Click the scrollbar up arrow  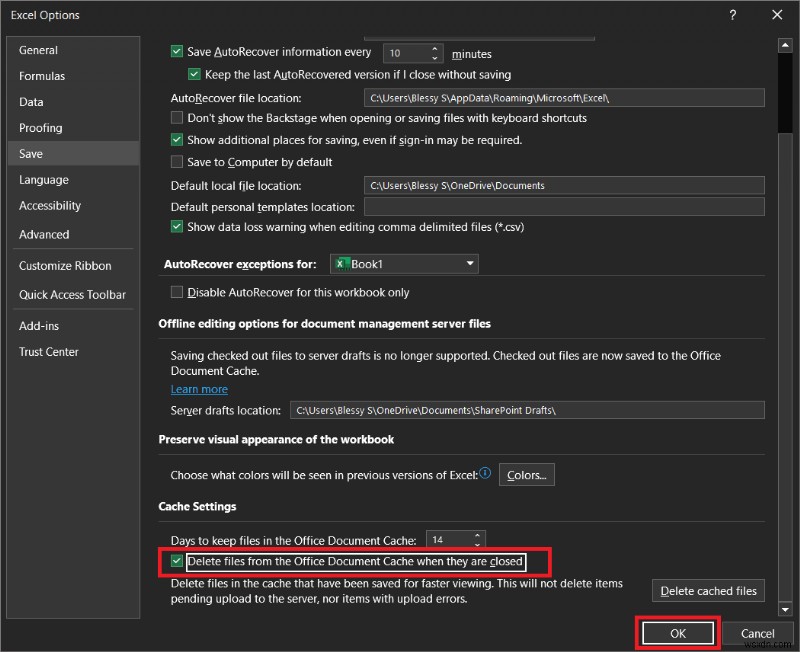[x=785, y=45]
